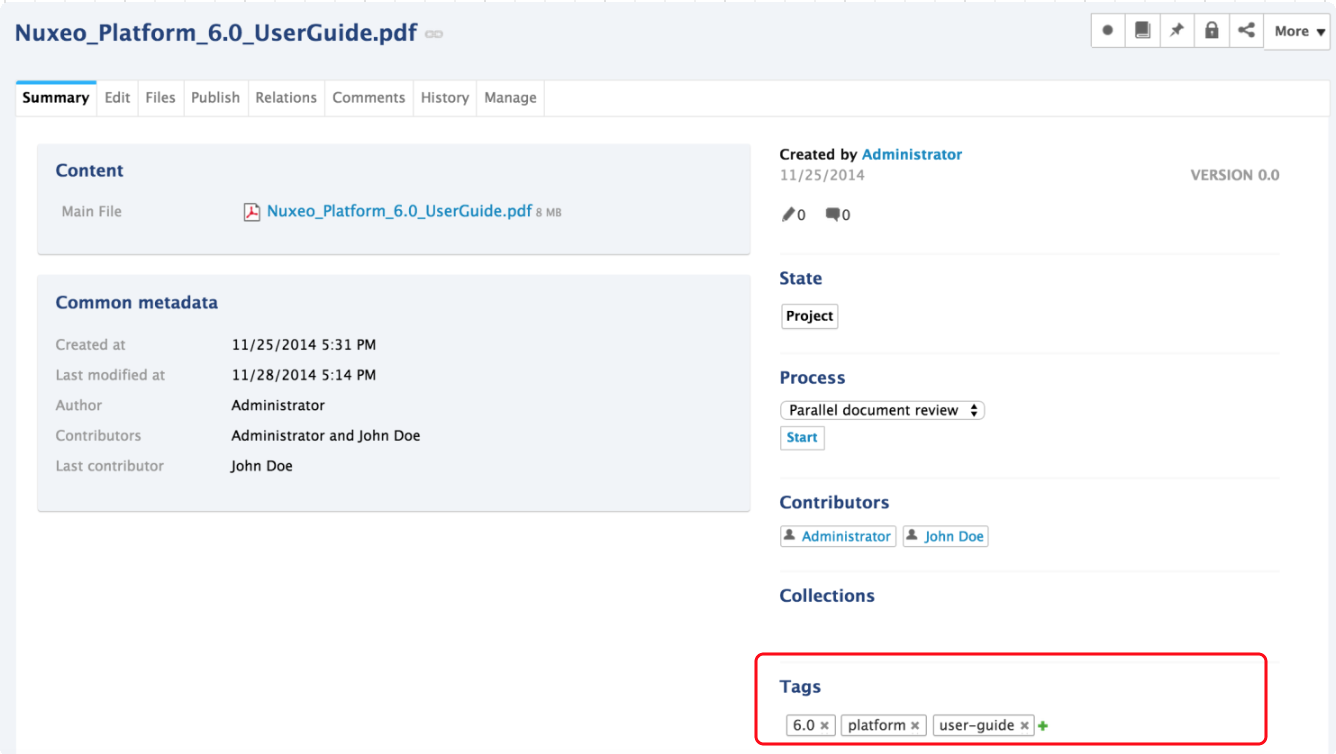Click the creation date 11/25/2014 under Created by

[822, 175]
